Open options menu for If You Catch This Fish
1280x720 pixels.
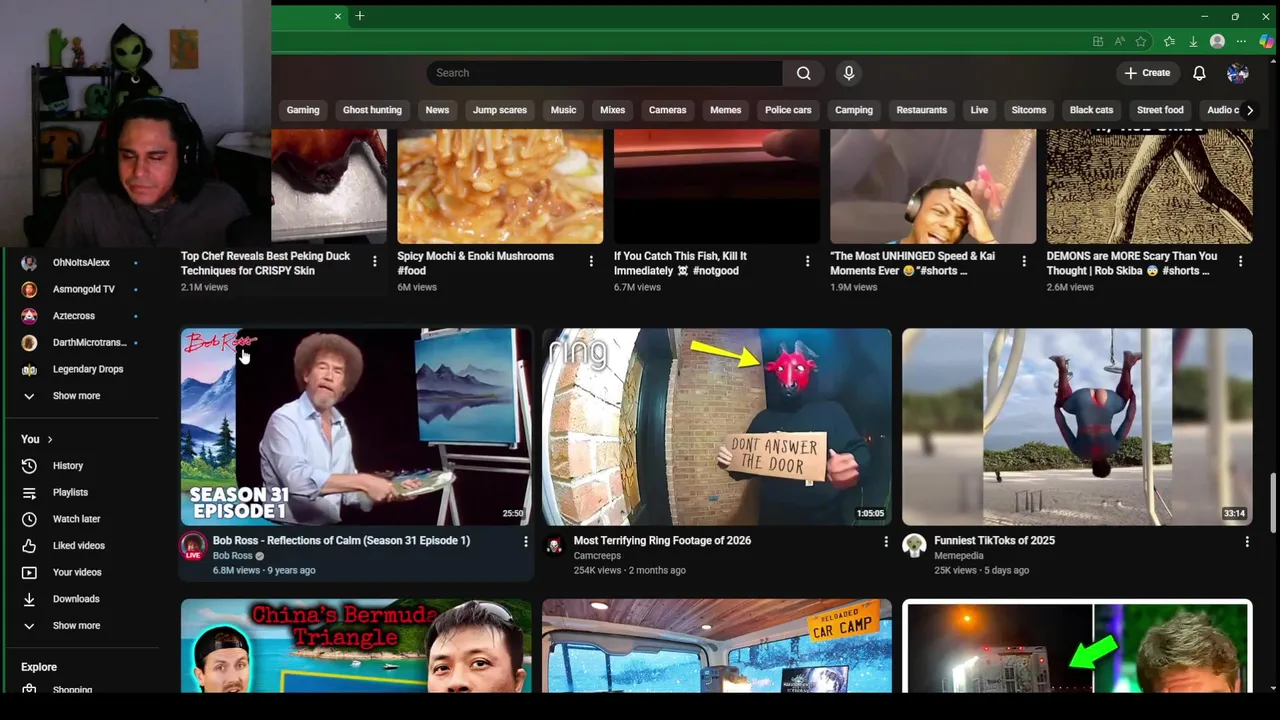coord(808,261)
